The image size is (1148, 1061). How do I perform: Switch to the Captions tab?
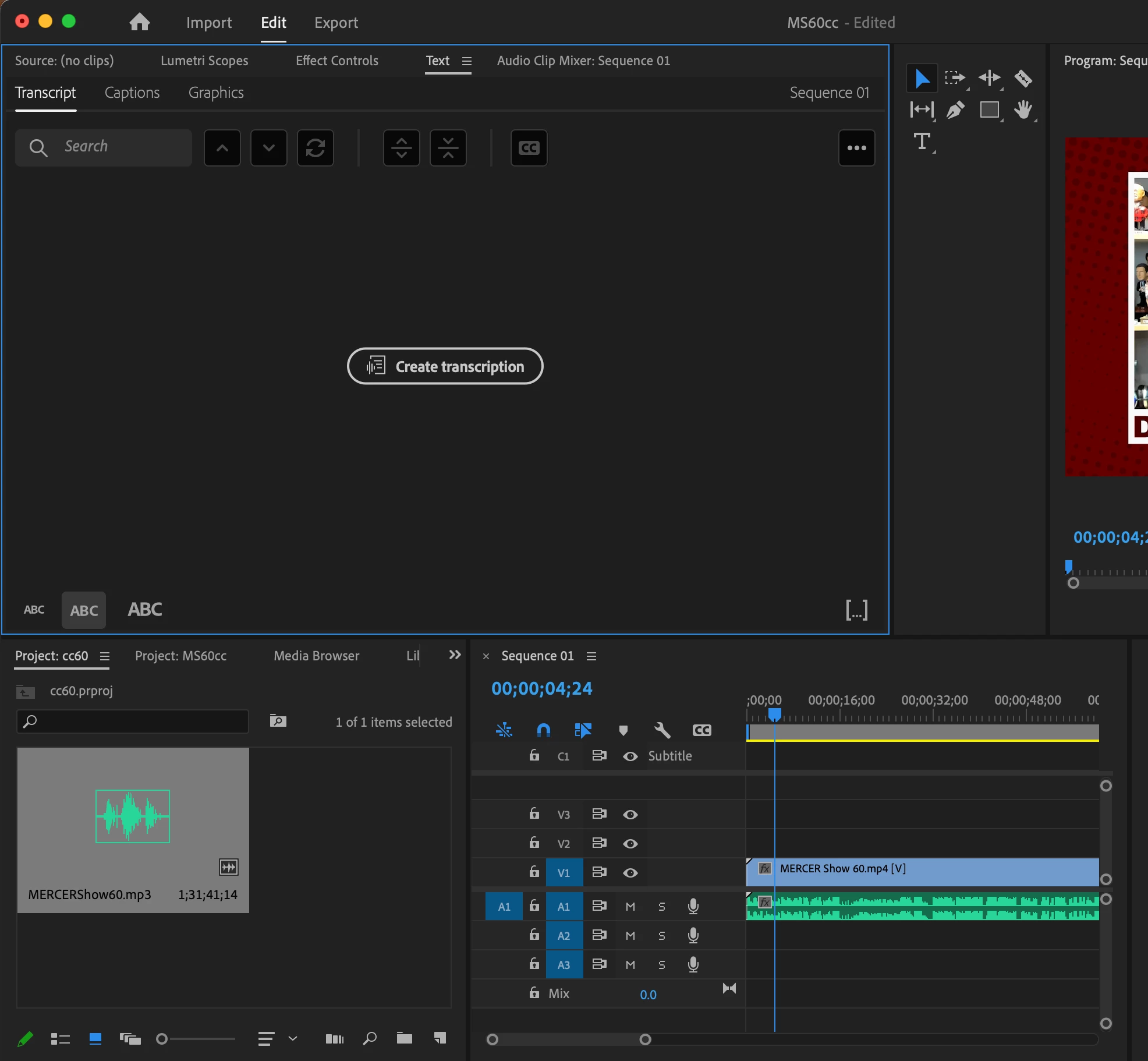click(x=132, y=93)
